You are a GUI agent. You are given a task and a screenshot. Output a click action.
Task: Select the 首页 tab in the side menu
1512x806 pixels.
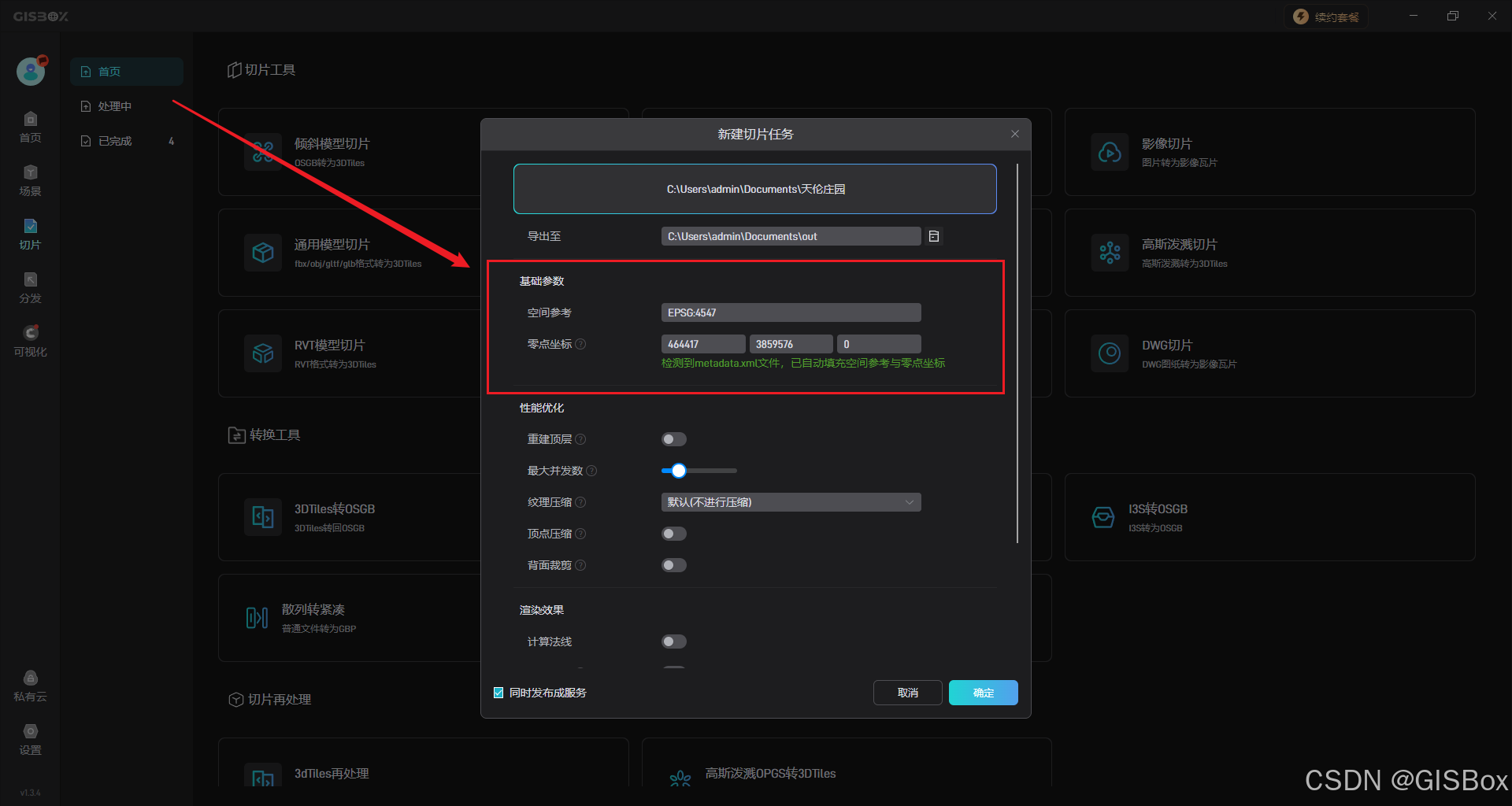pos(126,72)
